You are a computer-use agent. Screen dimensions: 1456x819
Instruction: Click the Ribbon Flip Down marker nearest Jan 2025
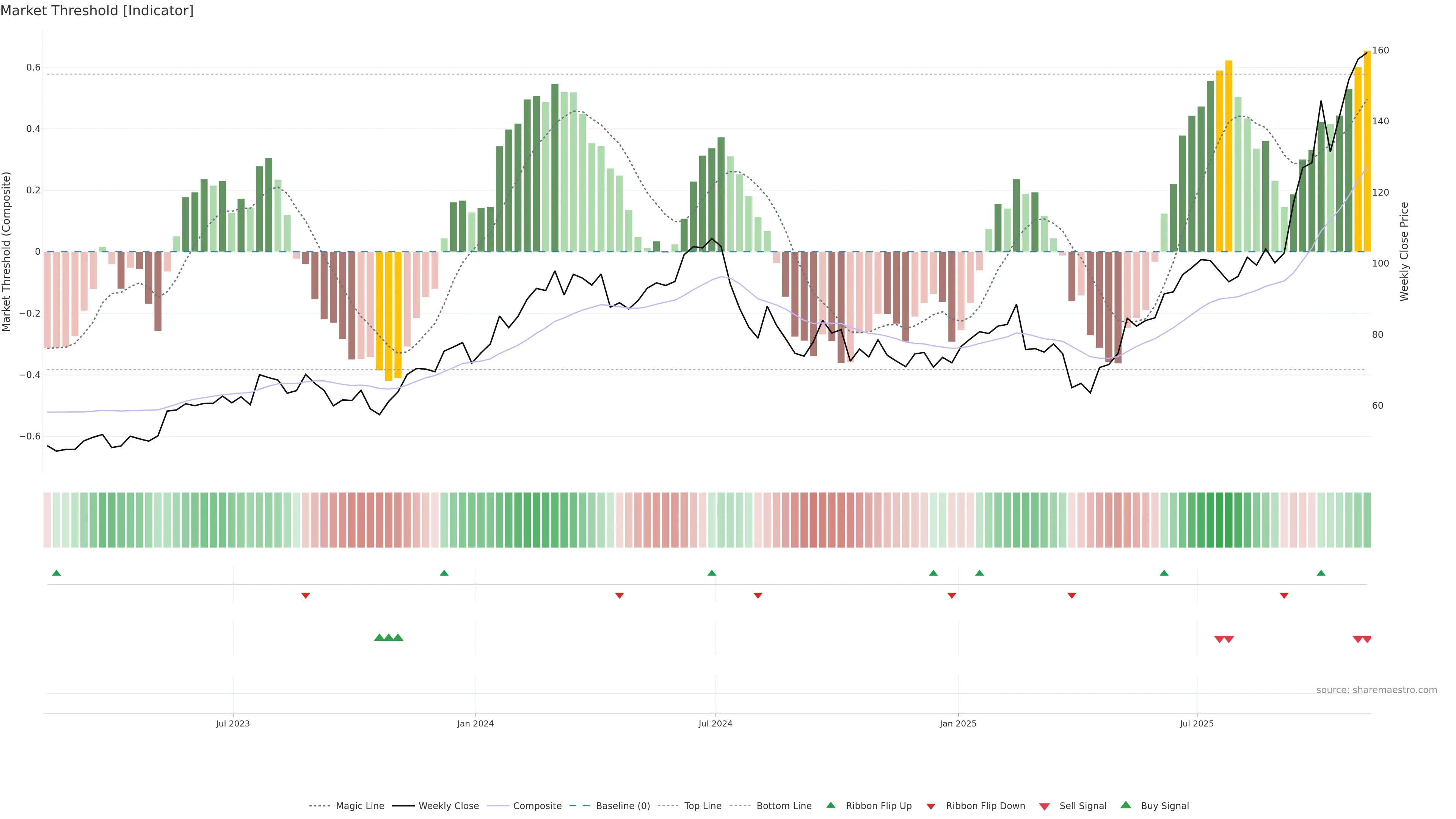click(952, 595)
